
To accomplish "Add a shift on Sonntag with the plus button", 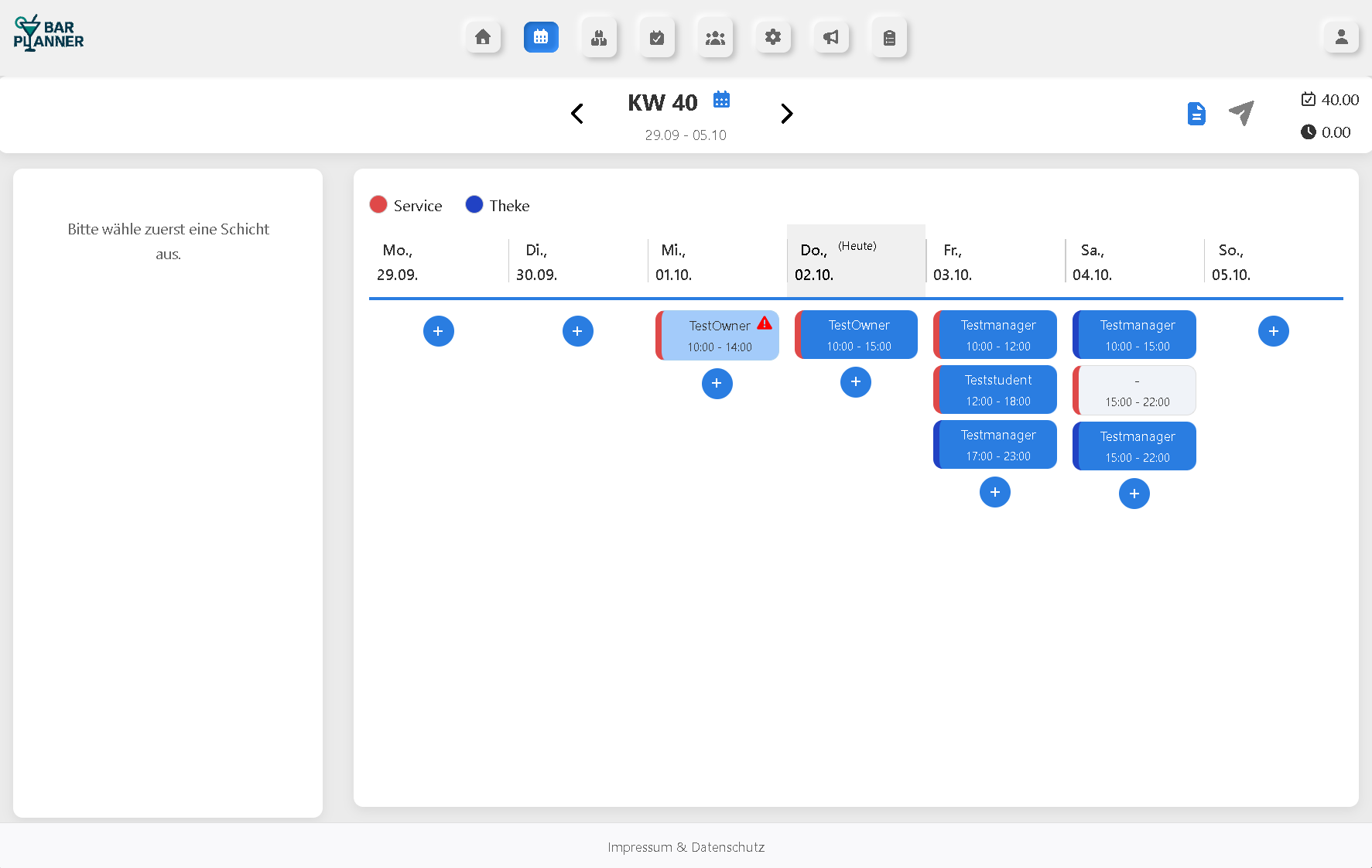I will pyautogui.click(x=1273, y=330).
